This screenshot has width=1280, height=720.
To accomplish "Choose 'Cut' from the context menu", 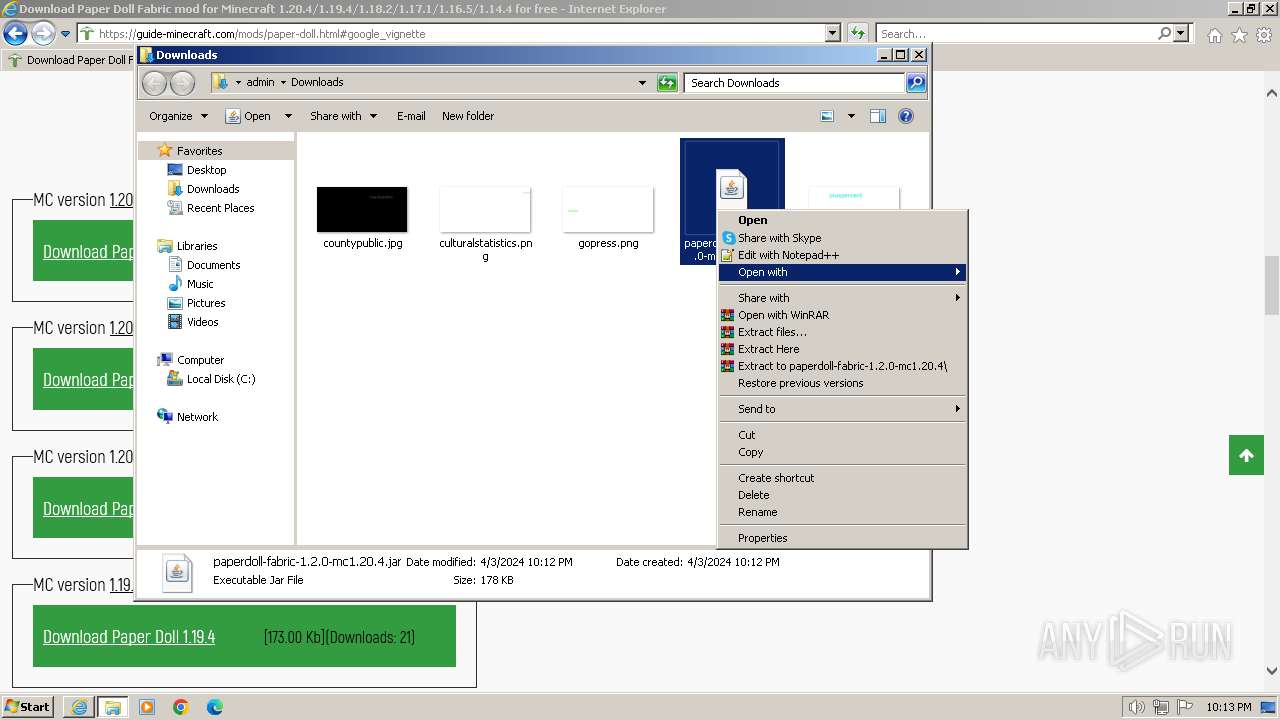I will click(842, 435).
